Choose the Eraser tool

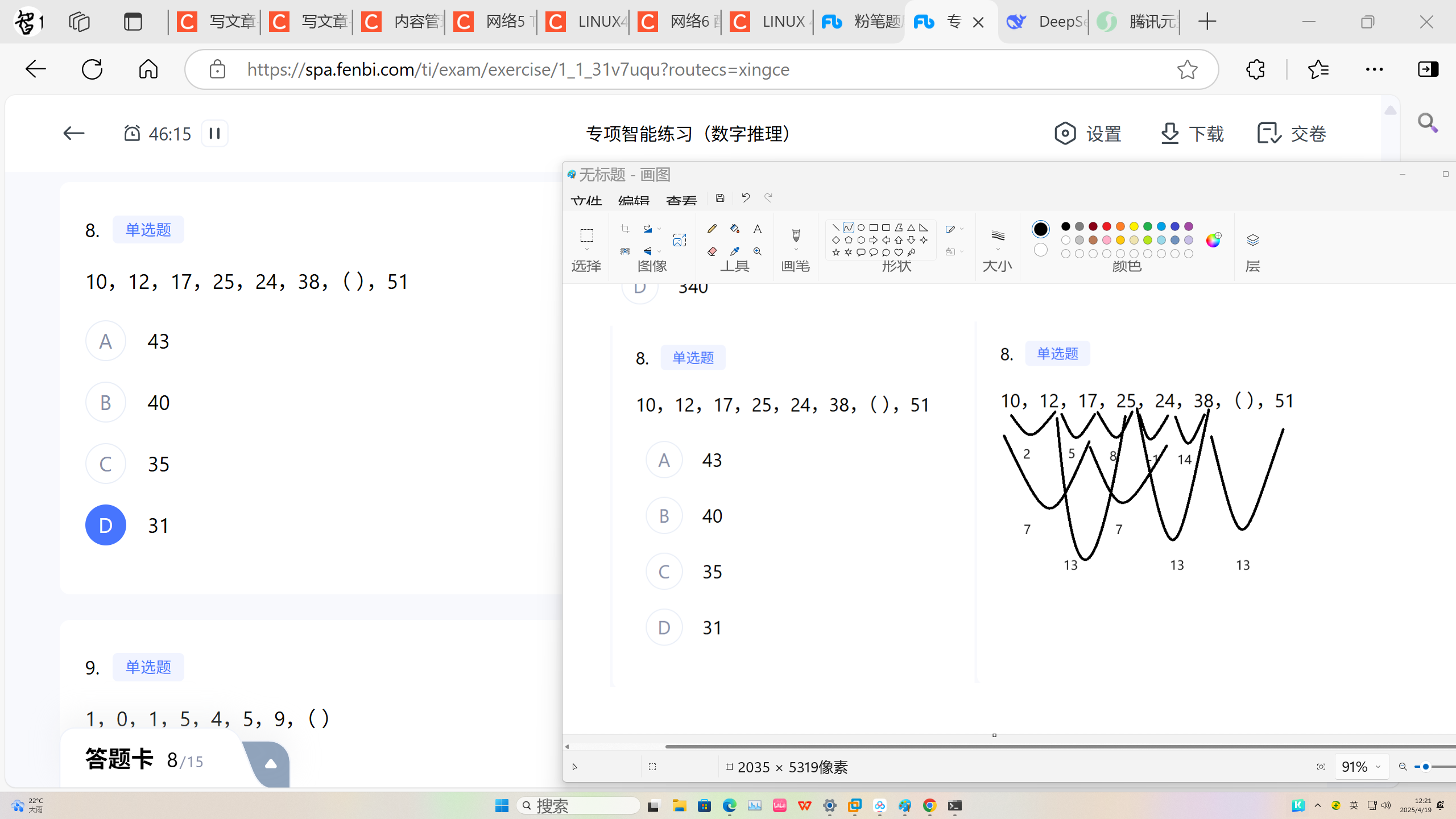tap(712, 251)
